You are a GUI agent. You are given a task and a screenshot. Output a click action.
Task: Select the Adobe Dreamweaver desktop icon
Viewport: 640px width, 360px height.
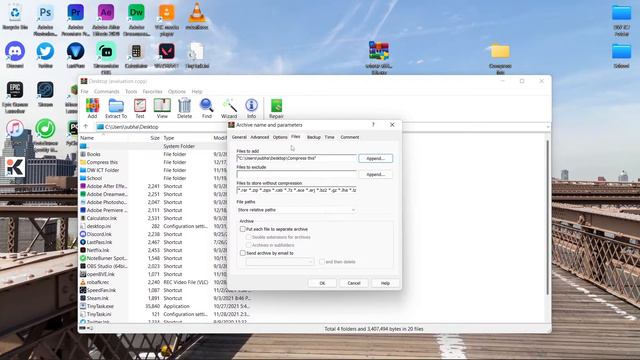[136, 20]
